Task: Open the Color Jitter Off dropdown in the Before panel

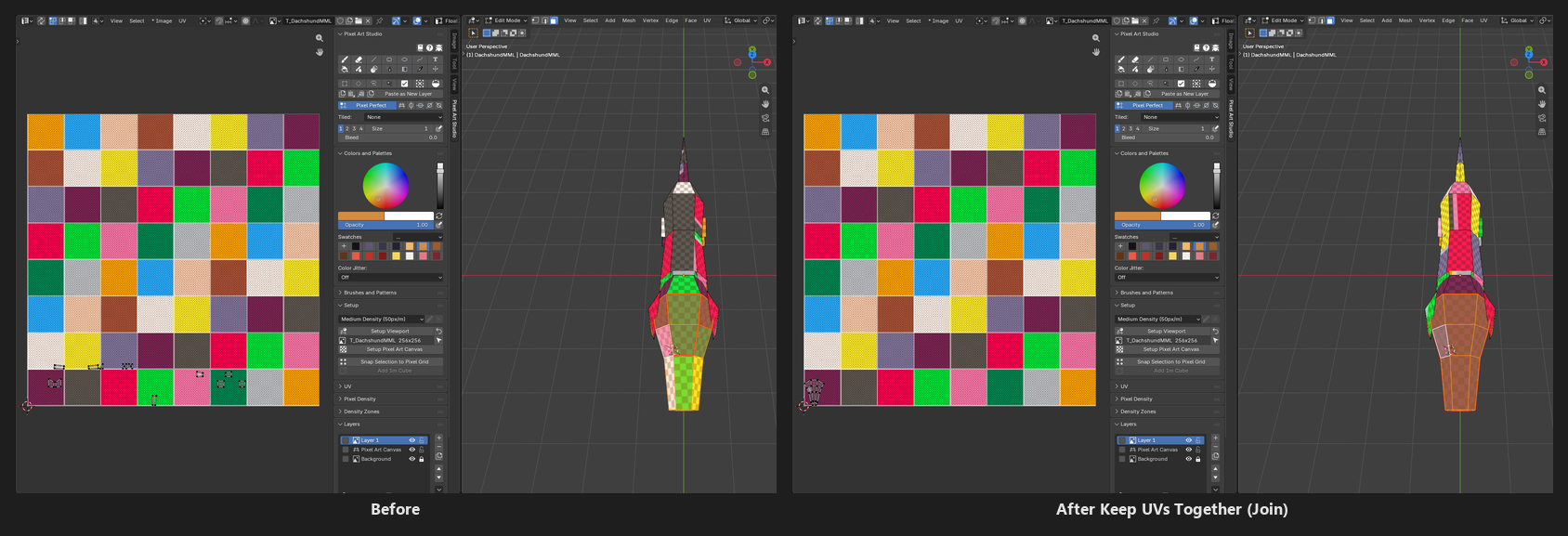Action: click(x=390, y=277)
